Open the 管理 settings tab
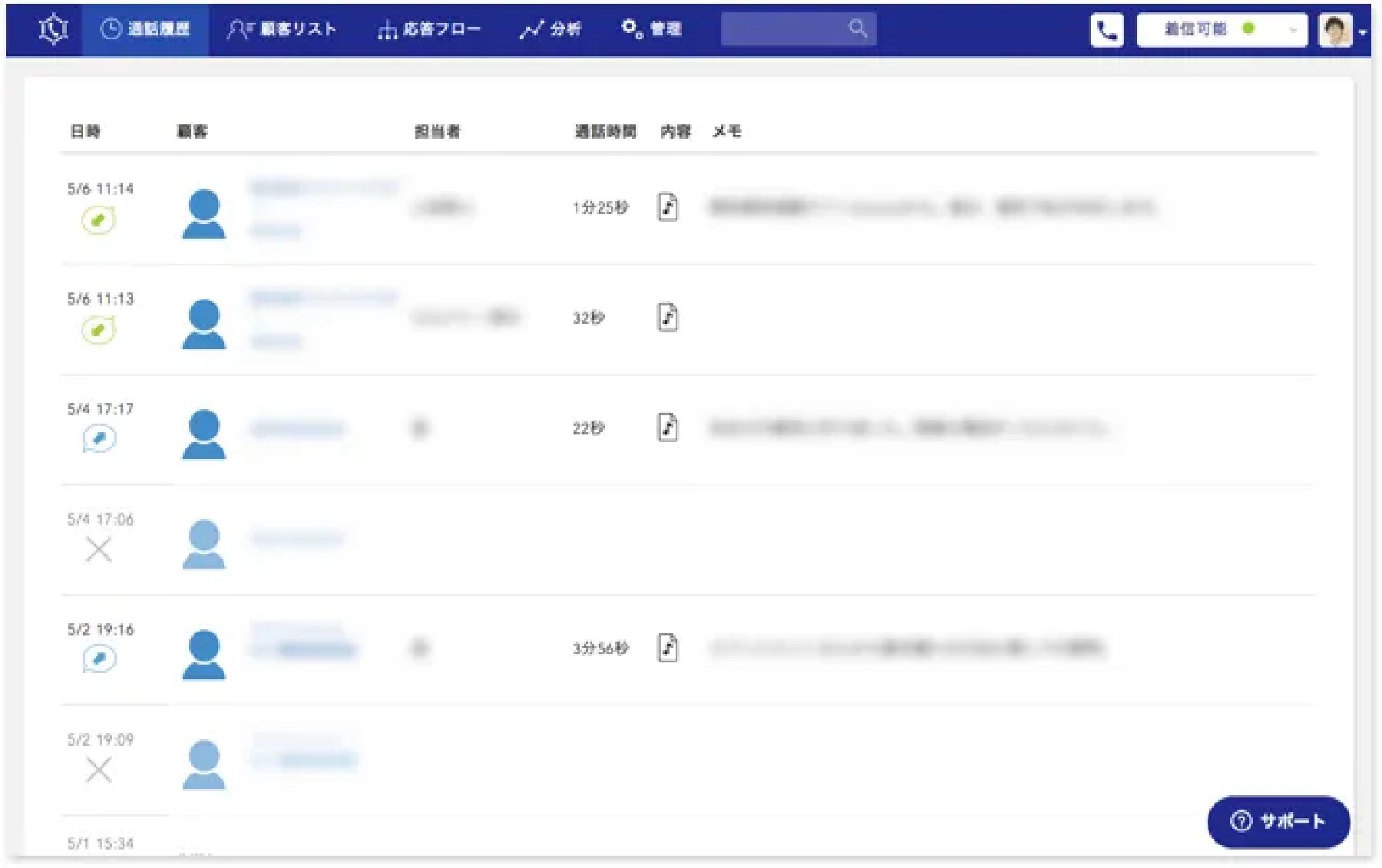Viewport: 1382px width, 868px height. coord(651,29)
